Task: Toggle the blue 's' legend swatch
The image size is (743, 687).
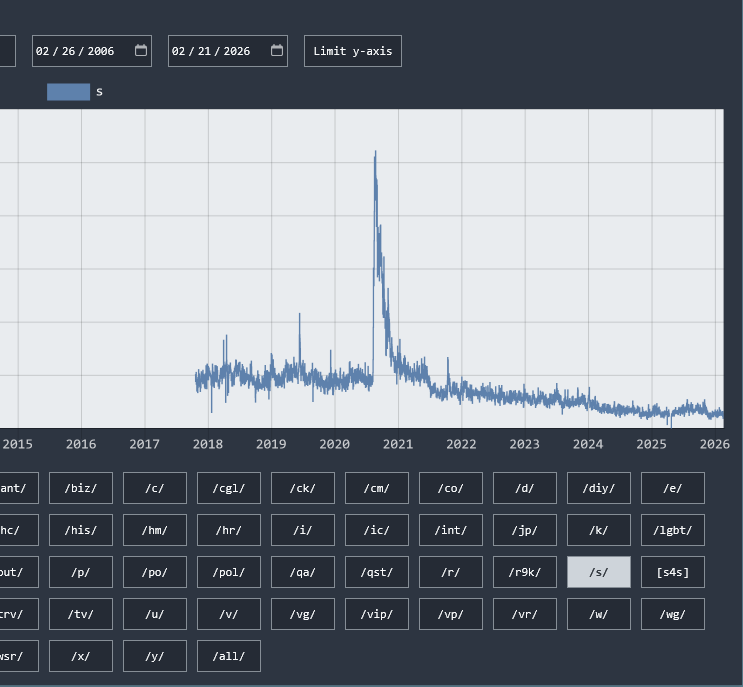Action: tap(68, 92)
